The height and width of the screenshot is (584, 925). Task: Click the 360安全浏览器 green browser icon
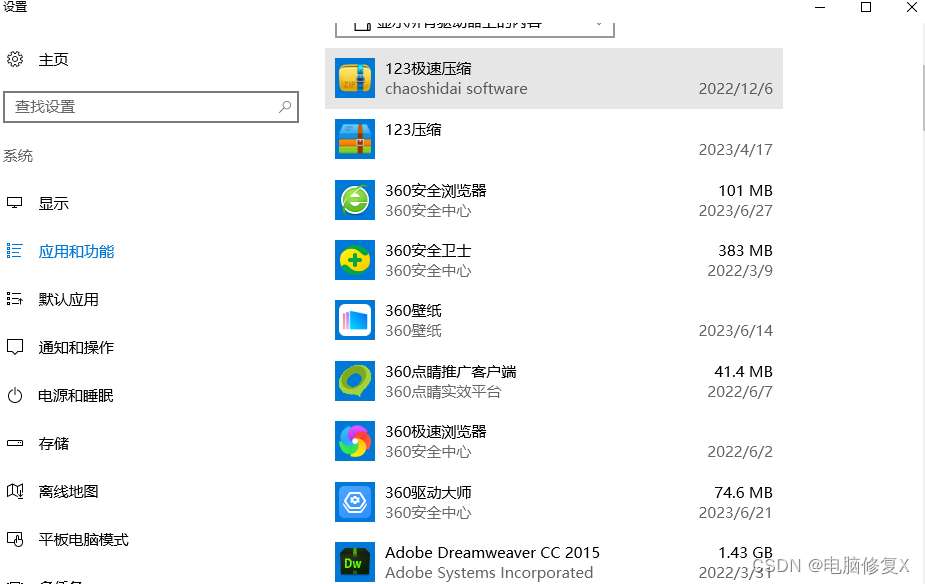click(x=355, y=199)
